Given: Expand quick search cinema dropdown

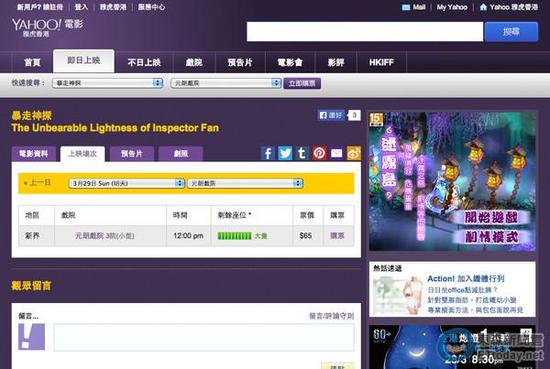Looking at the screenshot, I should click(x=226, y=83).
